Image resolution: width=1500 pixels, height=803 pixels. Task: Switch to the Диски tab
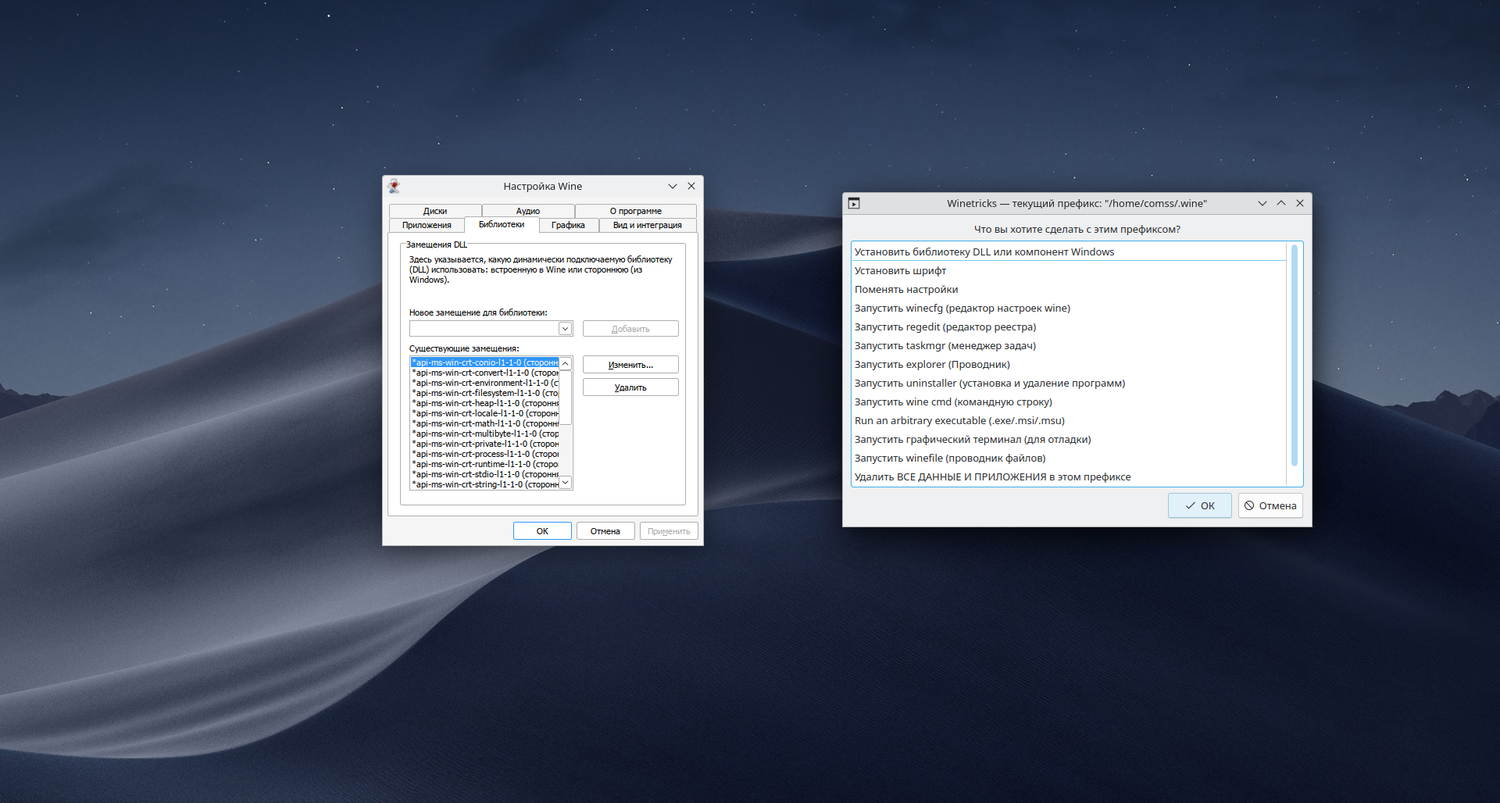point(435,211)
